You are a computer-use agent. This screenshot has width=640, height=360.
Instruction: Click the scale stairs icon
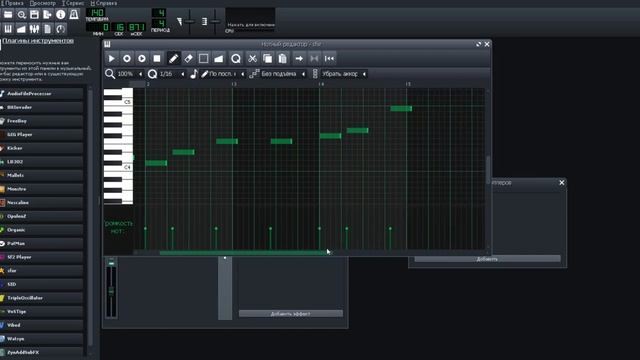point(254,74)
